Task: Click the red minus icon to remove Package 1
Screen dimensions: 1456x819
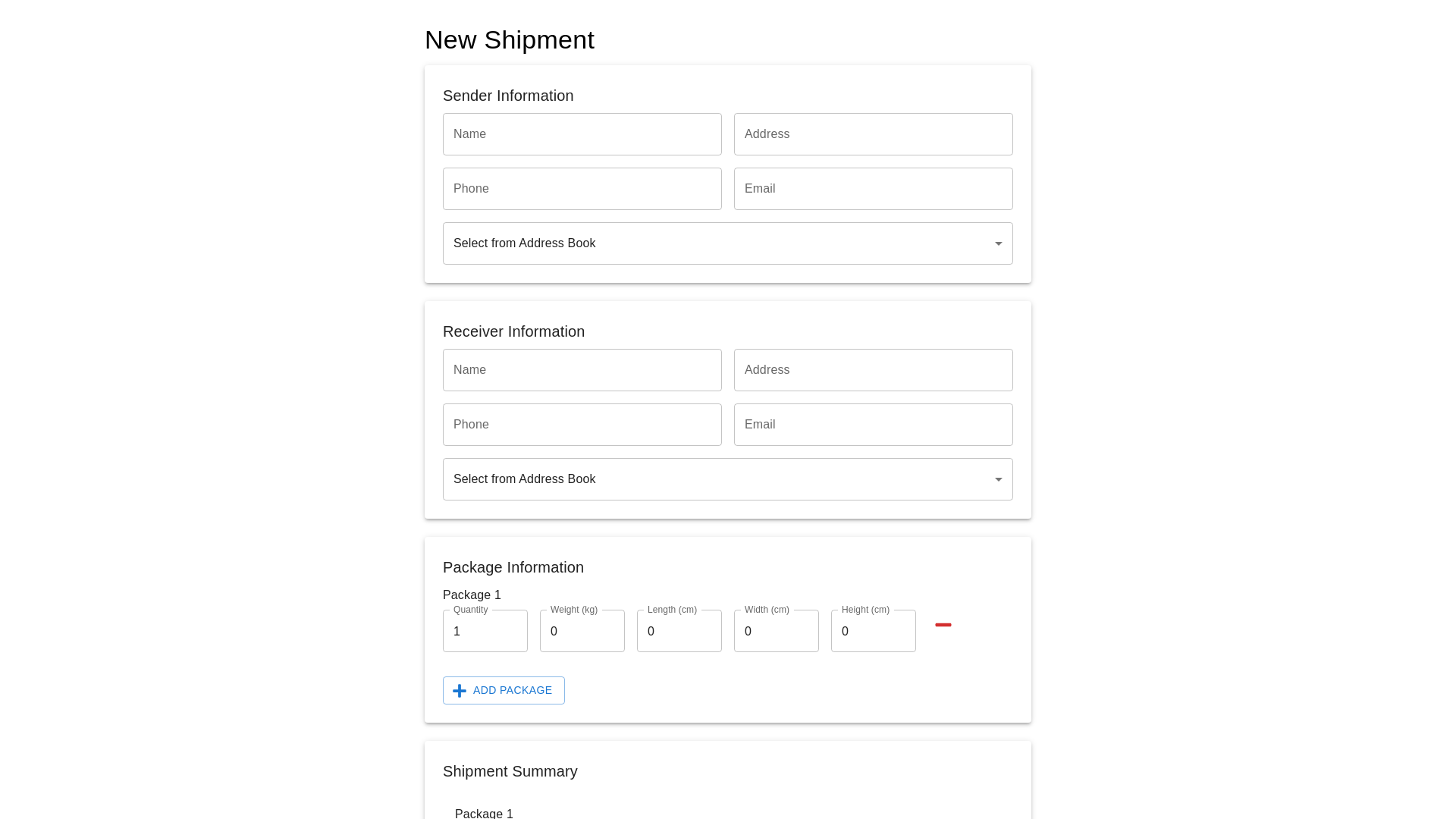Action: pos(943,625)
